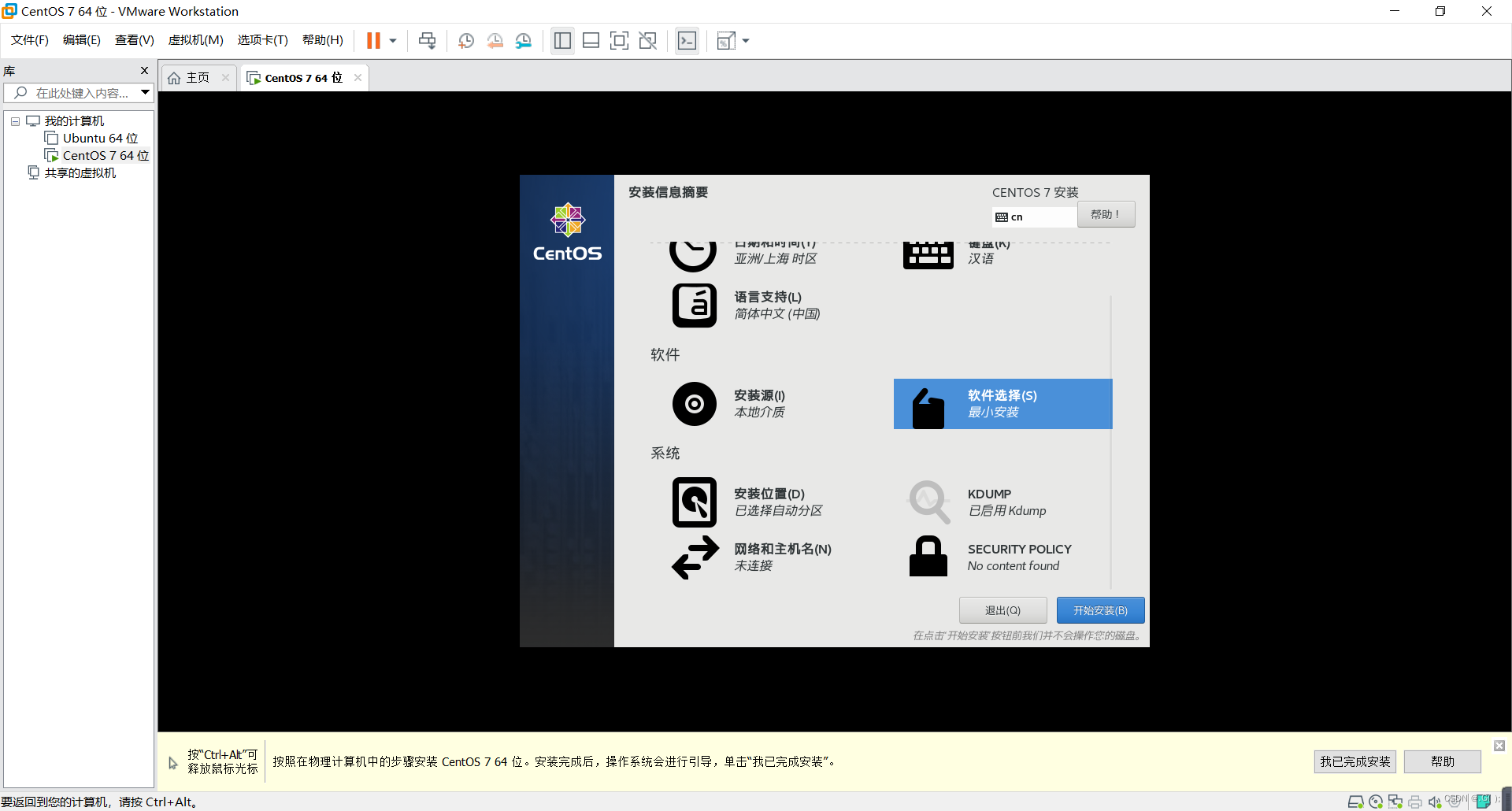Image resolution: width=1512 pixels, height=811 pixels.
Task: Send Ctrl+Alt+Del to the virtual machine
Action: pyautogui.click(x=427, y=41)
